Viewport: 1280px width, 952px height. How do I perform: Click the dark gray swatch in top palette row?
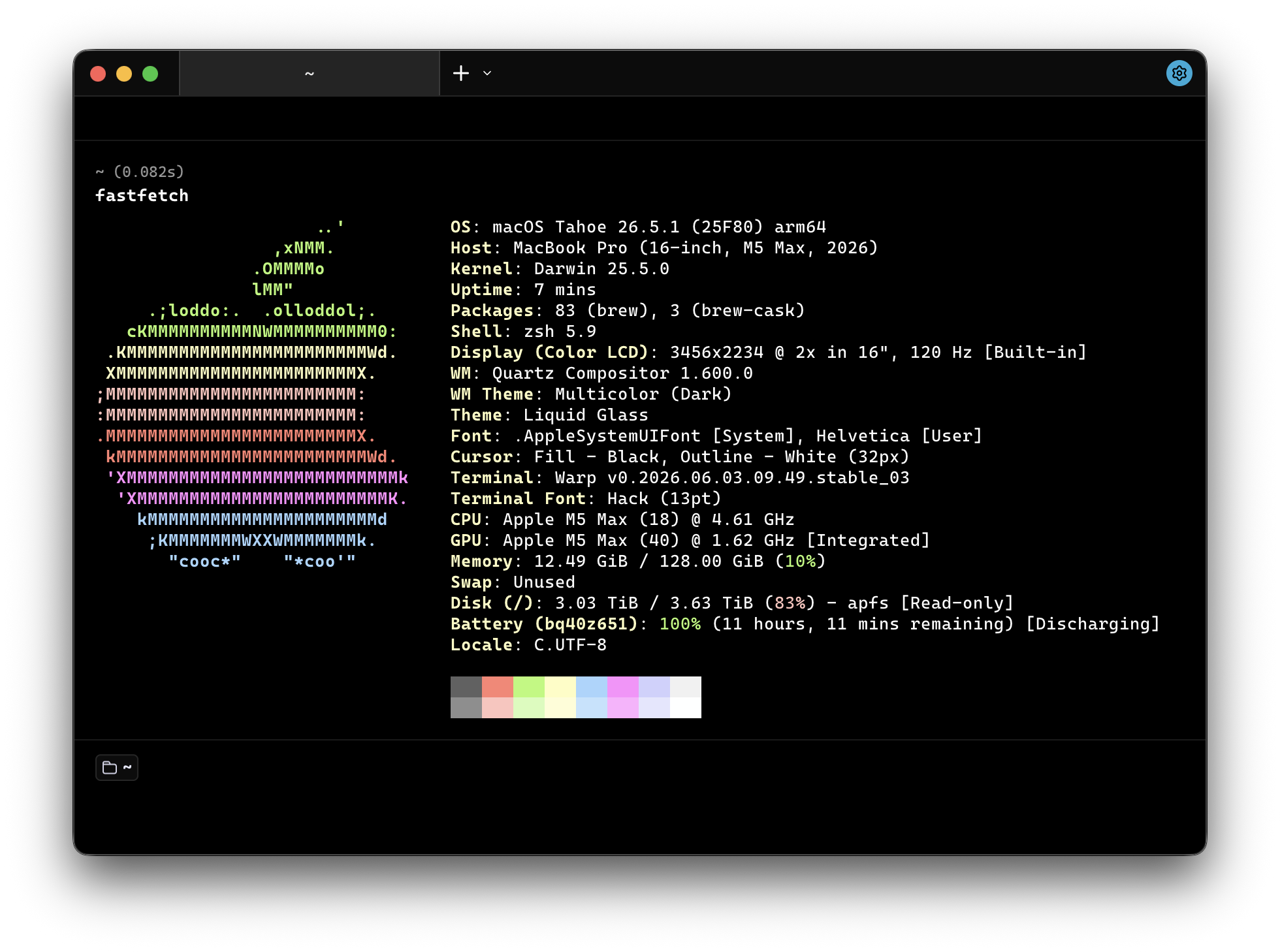(x=466, y=687)
